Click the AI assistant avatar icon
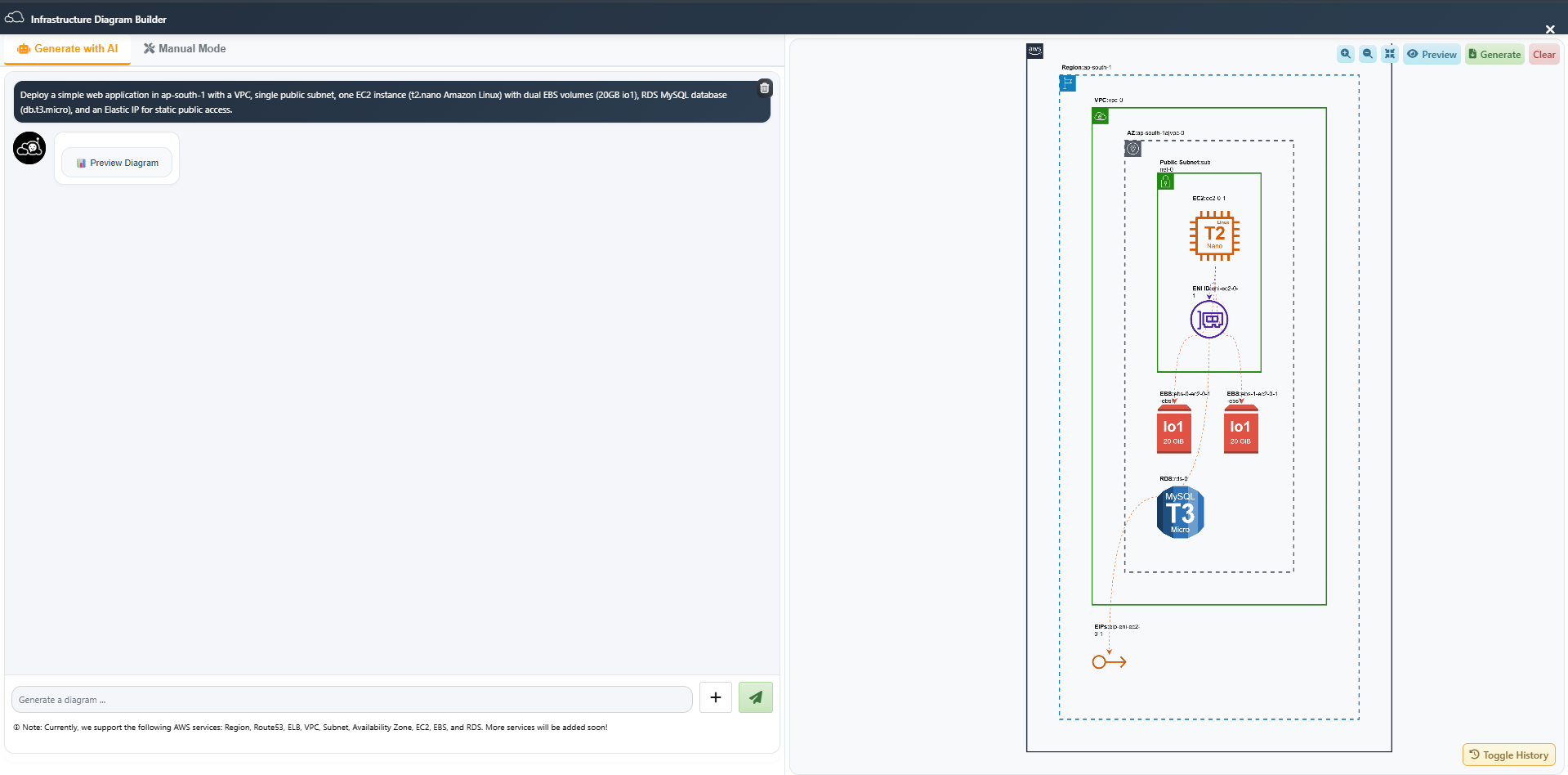This screenshot has height=775, width=1568. click(29, 148)
